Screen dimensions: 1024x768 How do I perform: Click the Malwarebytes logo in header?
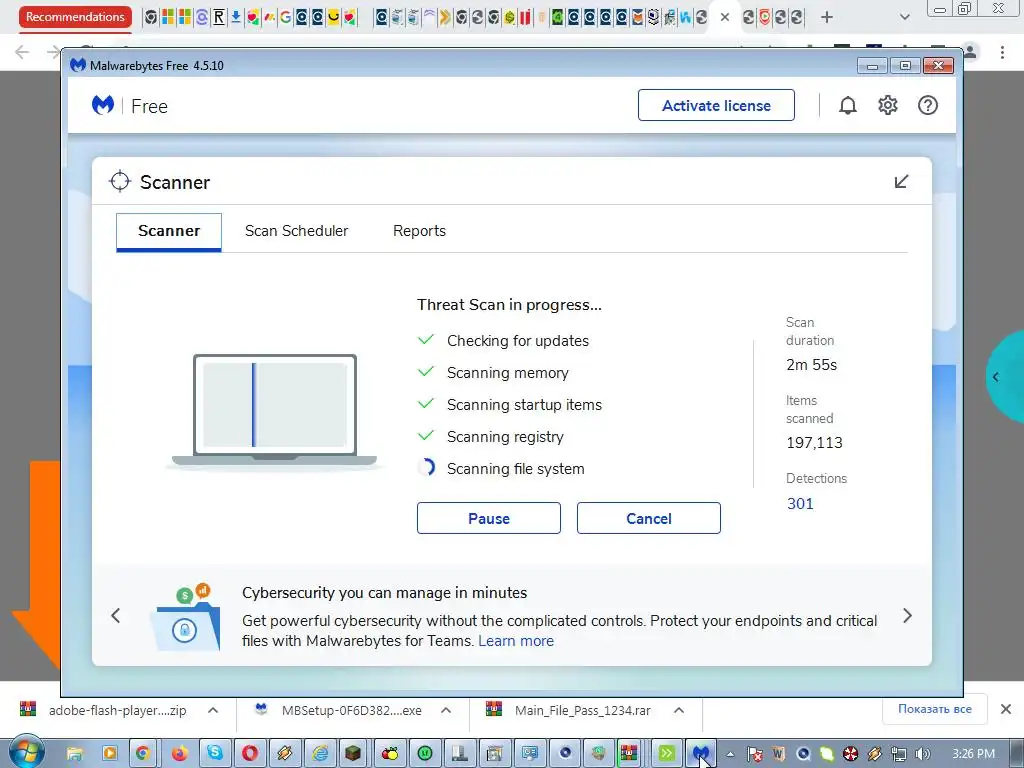[103, 105]
